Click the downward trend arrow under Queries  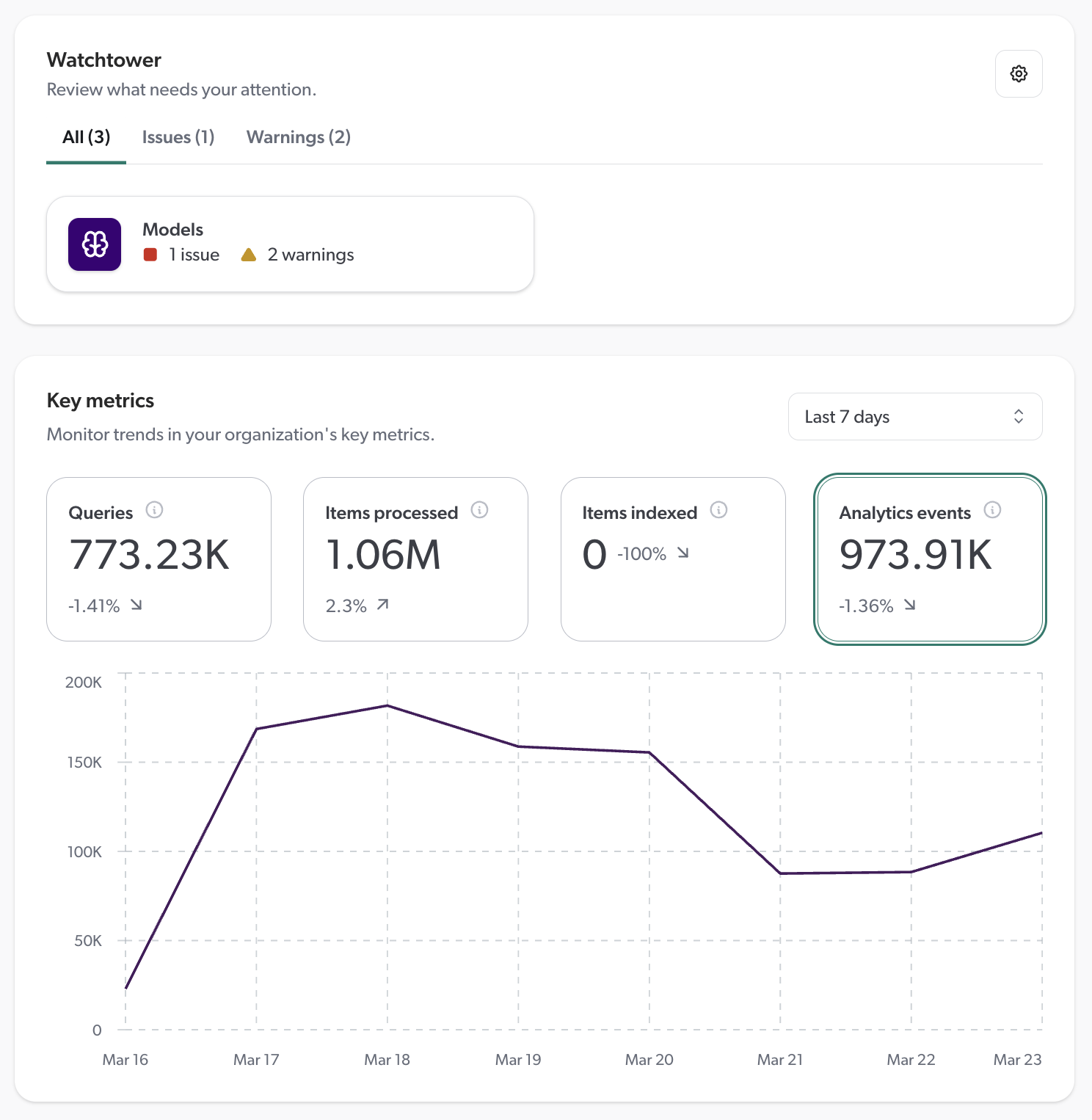(136, 605)
